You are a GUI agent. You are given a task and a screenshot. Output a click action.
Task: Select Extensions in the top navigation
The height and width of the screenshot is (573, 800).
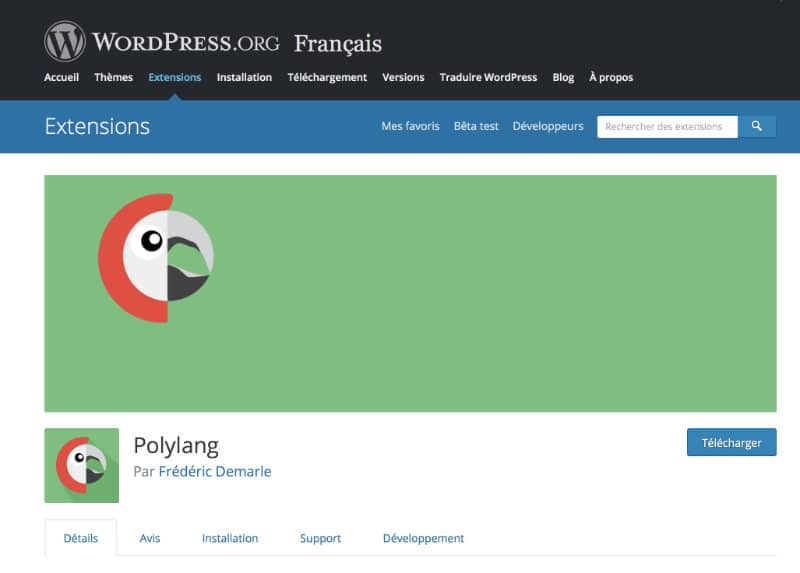pyautogui.click(x=174, y=78)
